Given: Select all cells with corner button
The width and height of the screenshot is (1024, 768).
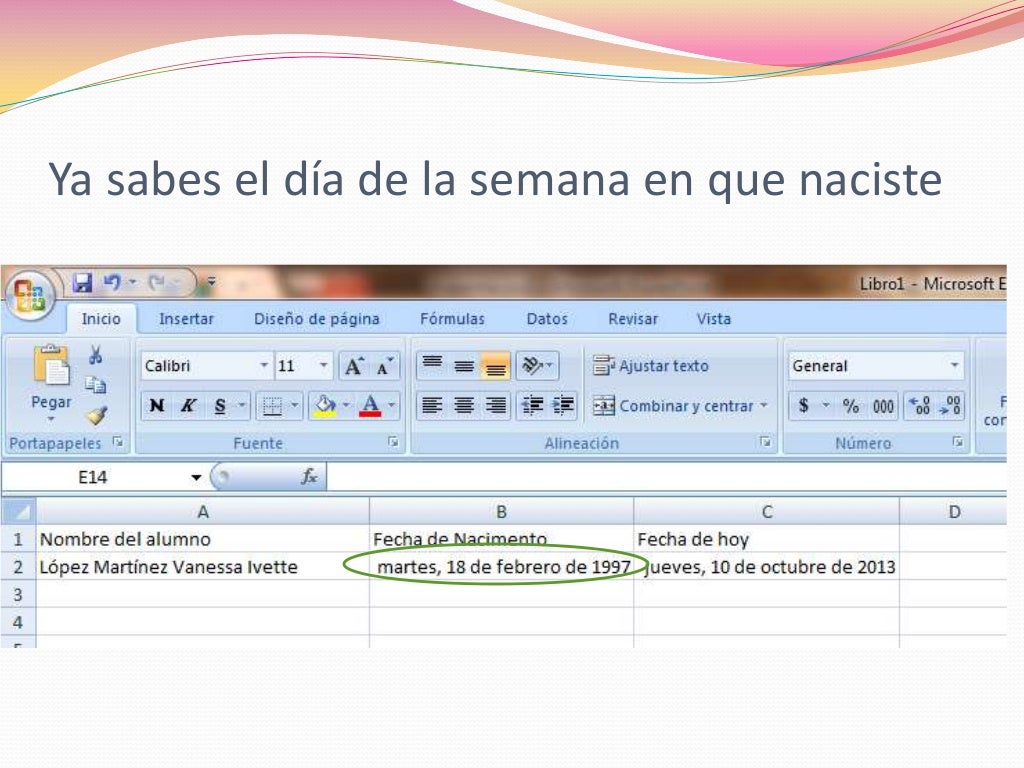Looking at the screenshot, I should [x=18, y=511].
